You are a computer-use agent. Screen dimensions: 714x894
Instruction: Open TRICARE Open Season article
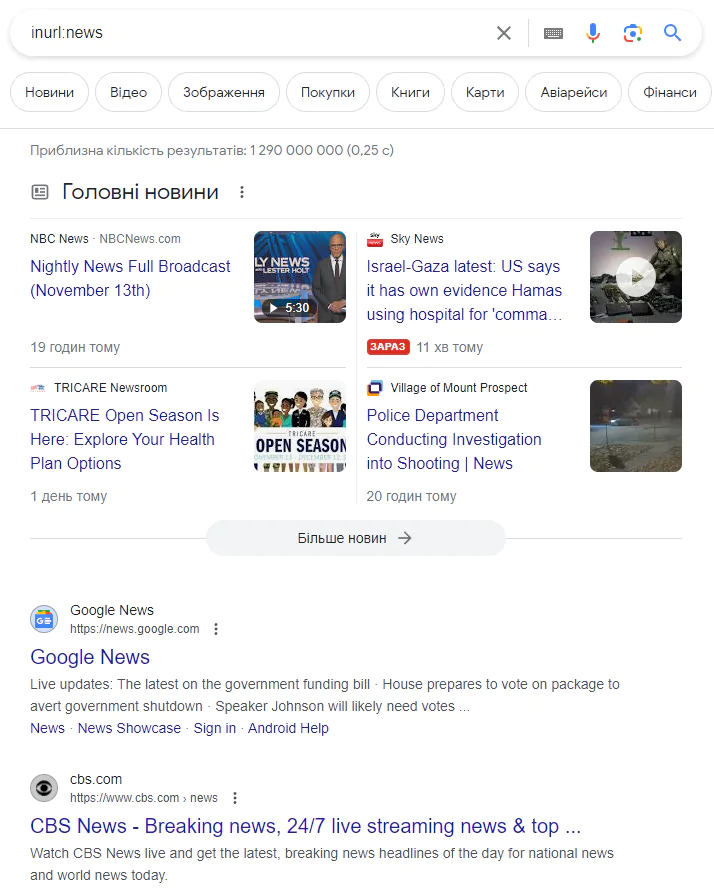pos(124,439)
